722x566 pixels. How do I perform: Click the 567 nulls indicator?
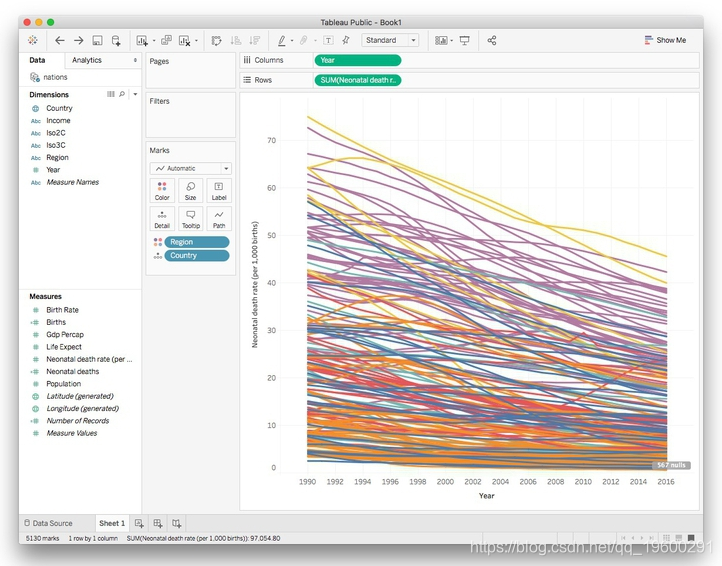pyautogui.click(x=671, y=465)
